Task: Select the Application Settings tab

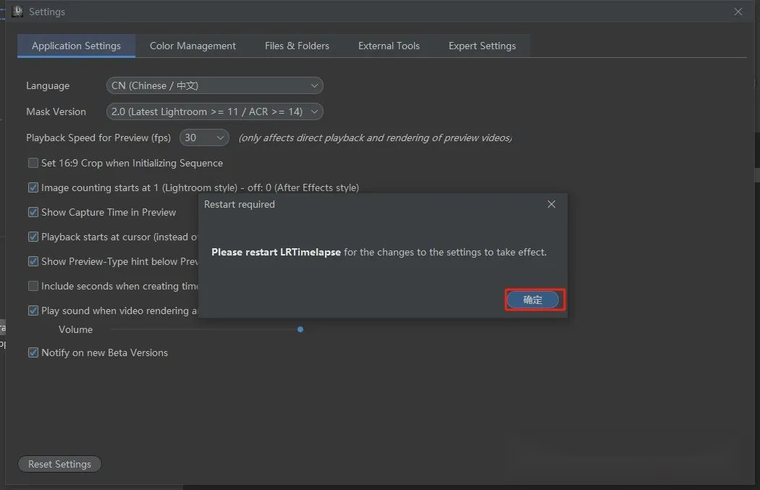Action: (76, 46)
